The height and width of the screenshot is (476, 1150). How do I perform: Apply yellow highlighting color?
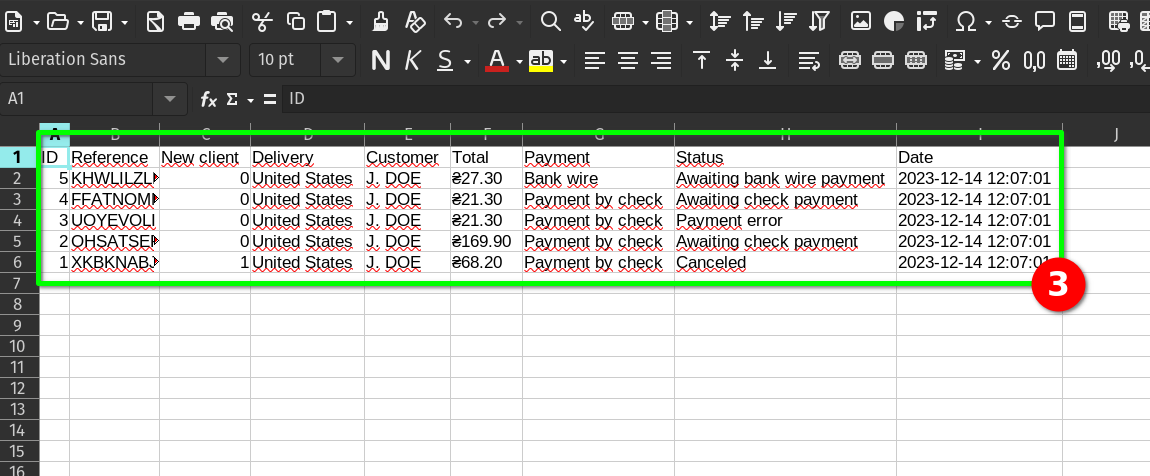pyautogui.click(x=541, y=60)
